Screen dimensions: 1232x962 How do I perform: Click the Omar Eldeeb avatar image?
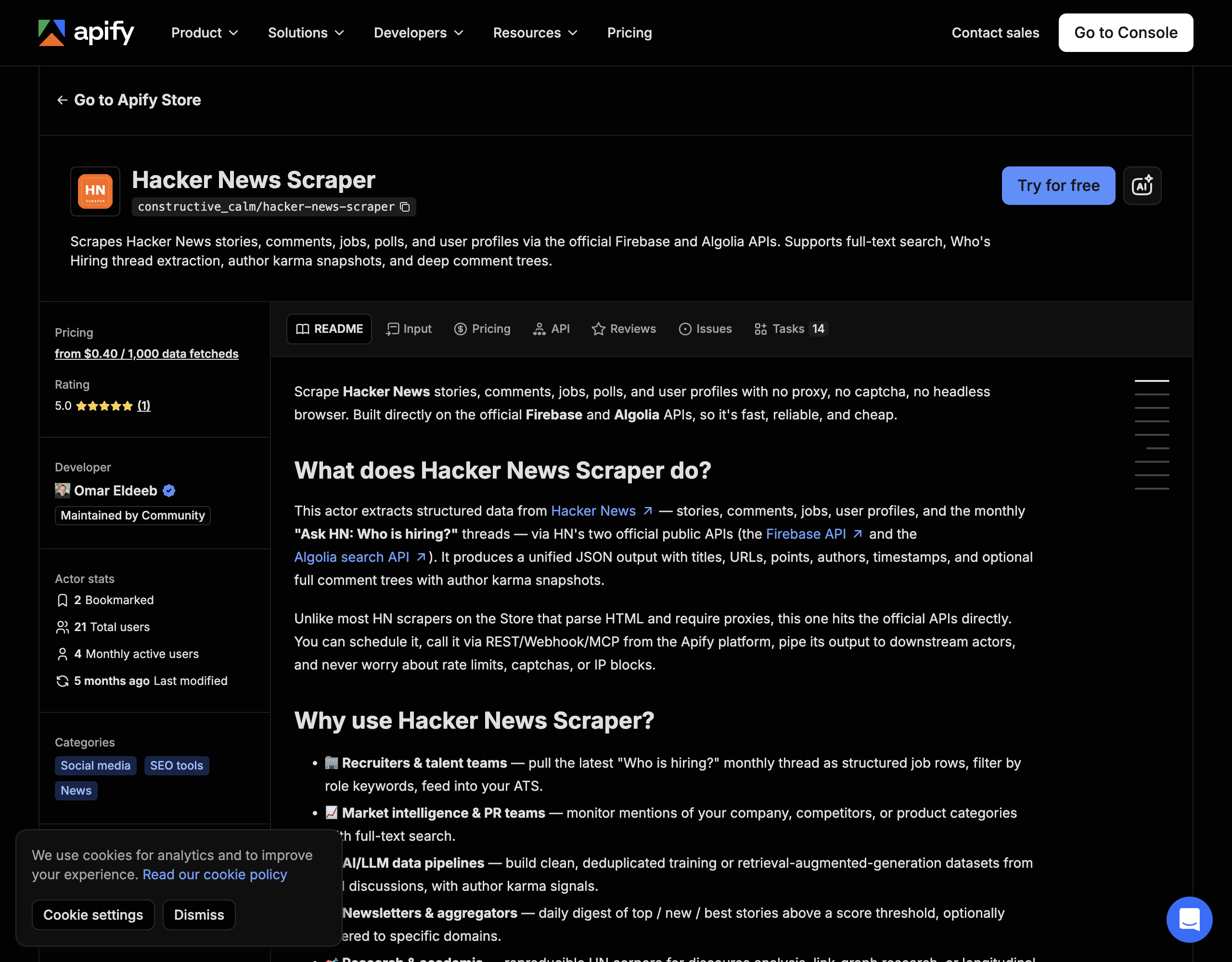tap(62, 491)
